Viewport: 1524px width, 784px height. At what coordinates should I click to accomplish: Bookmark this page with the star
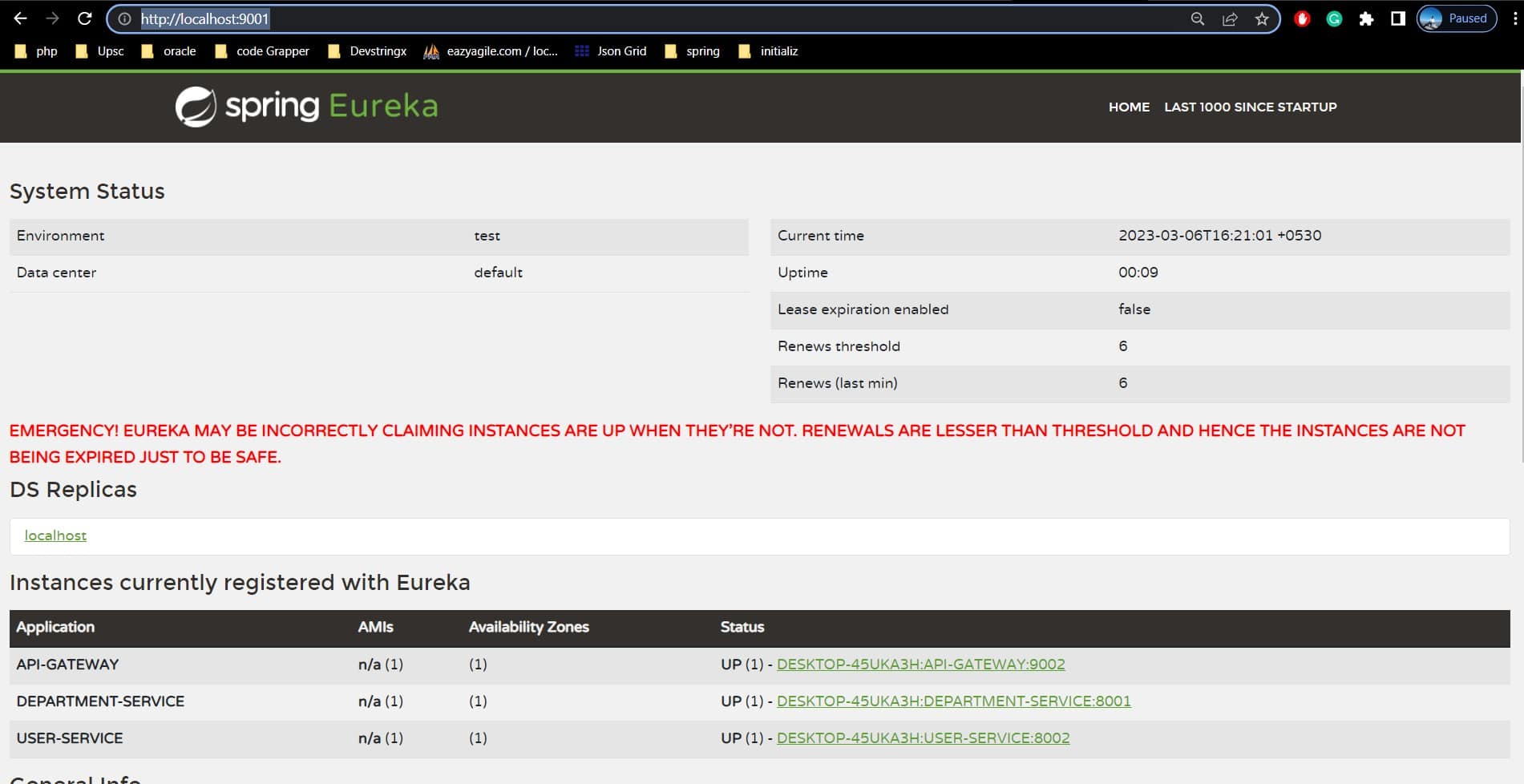(1262, 18)
